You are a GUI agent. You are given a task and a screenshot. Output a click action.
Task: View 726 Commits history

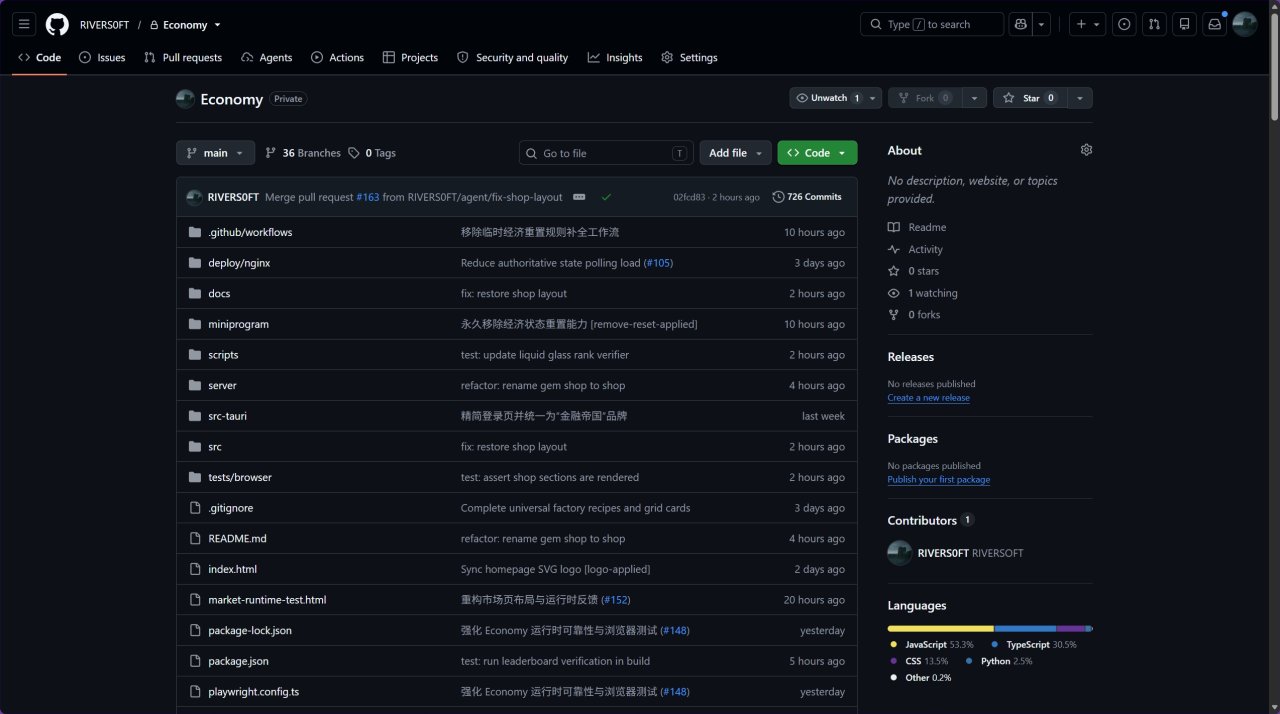pos(807,197)
